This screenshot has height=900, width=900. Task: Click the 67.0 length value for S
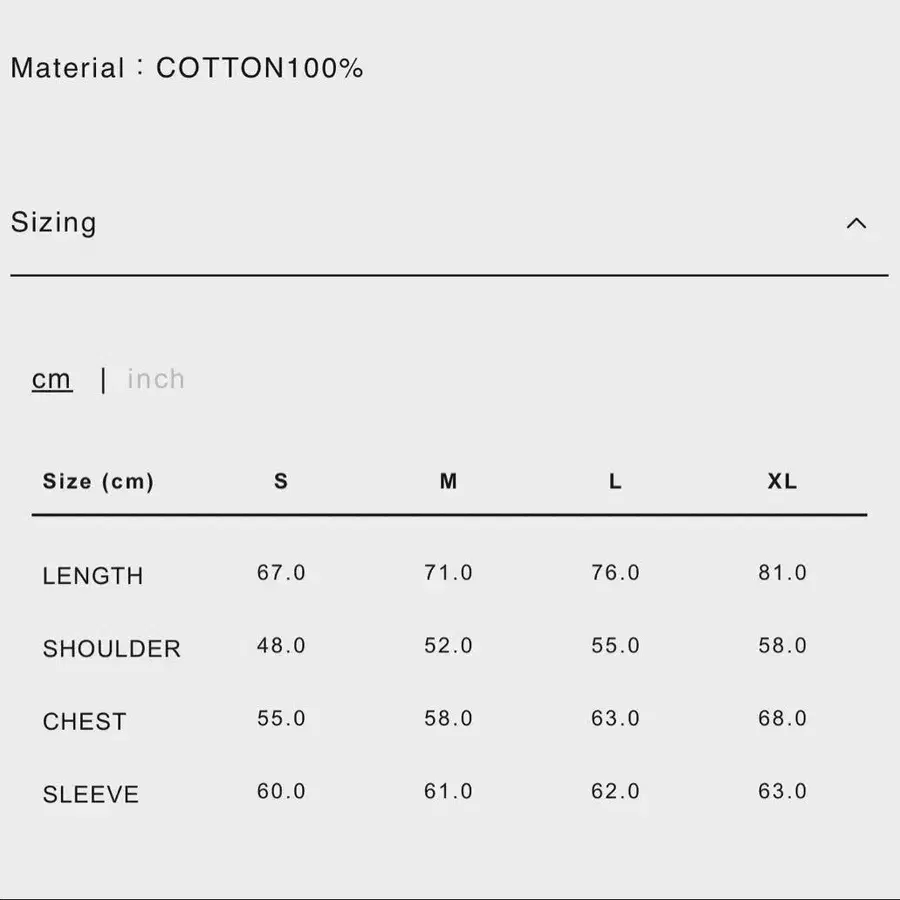(x=281, y=573)
